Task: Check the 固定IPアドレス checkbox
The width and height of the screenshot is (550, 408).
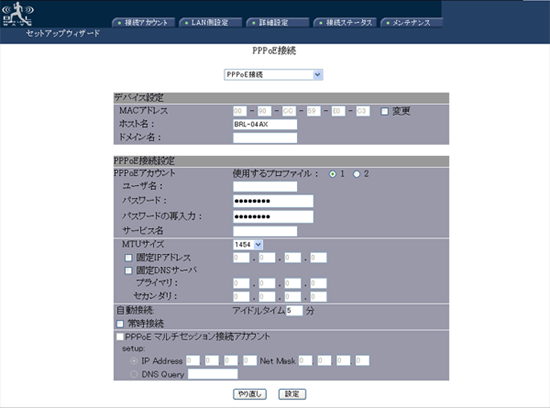Action: [128, 258]
